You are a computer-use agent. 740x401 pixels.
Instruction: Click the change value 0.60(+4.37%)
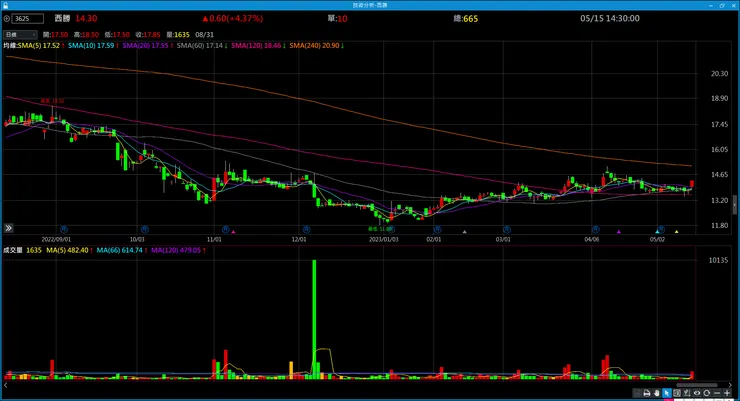coord(233,18)
